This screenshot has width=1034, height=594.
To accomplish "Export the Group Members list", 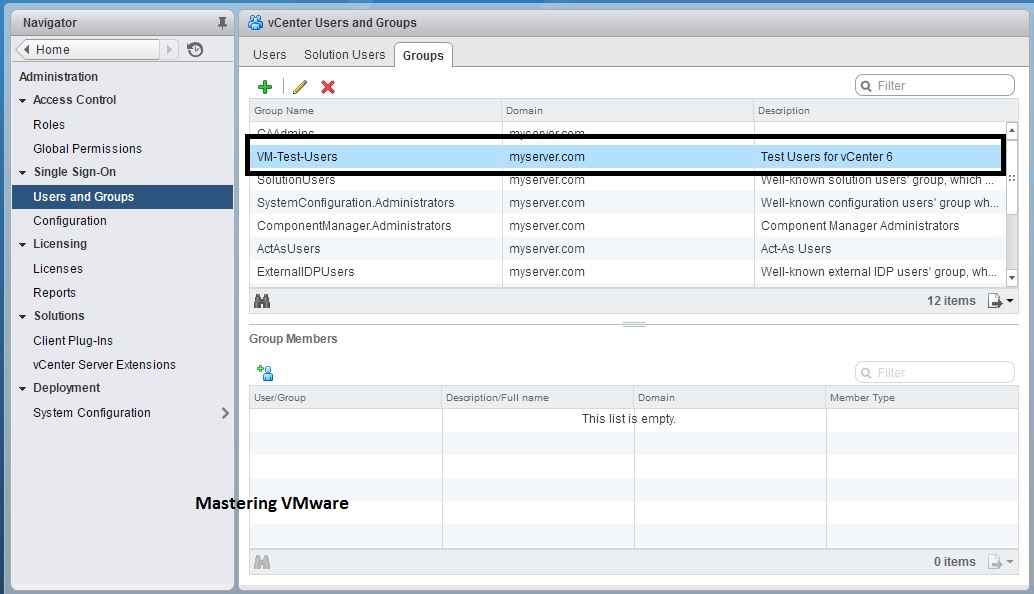I will pos(994,562).
